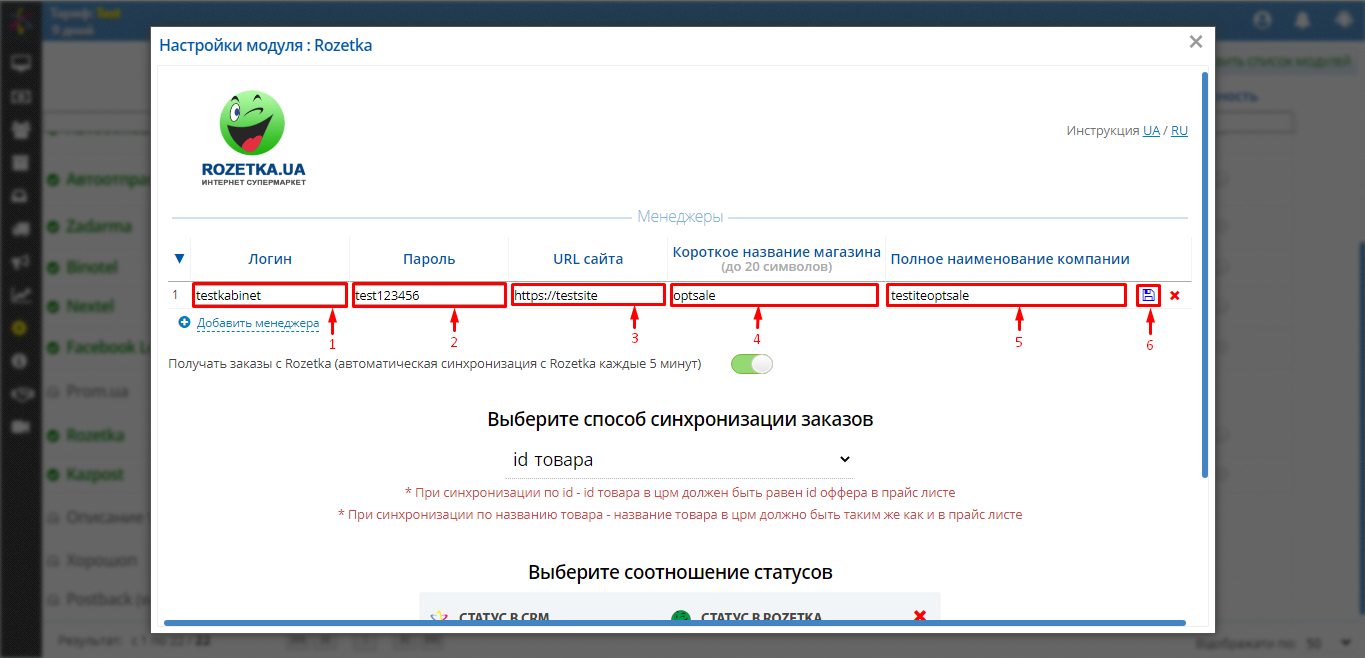Click the blue plus icon beside Добавить менеджера
The width and height of the screenshot is (1365, 658).
pyautogui.click(x=184, y=323)
